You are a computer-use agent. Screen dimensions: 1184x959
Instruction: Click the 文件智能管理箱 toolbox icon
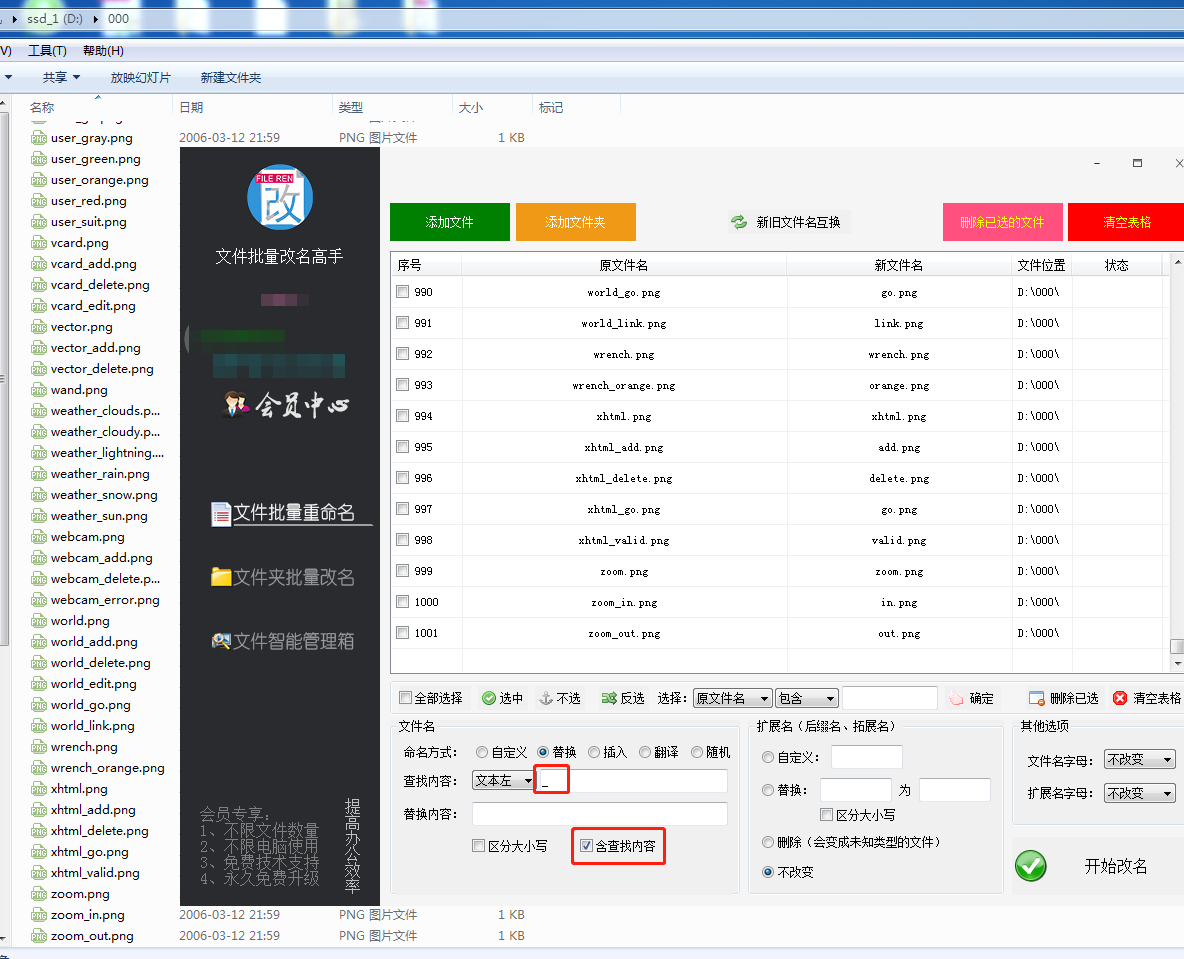click(x=220, y=641)
